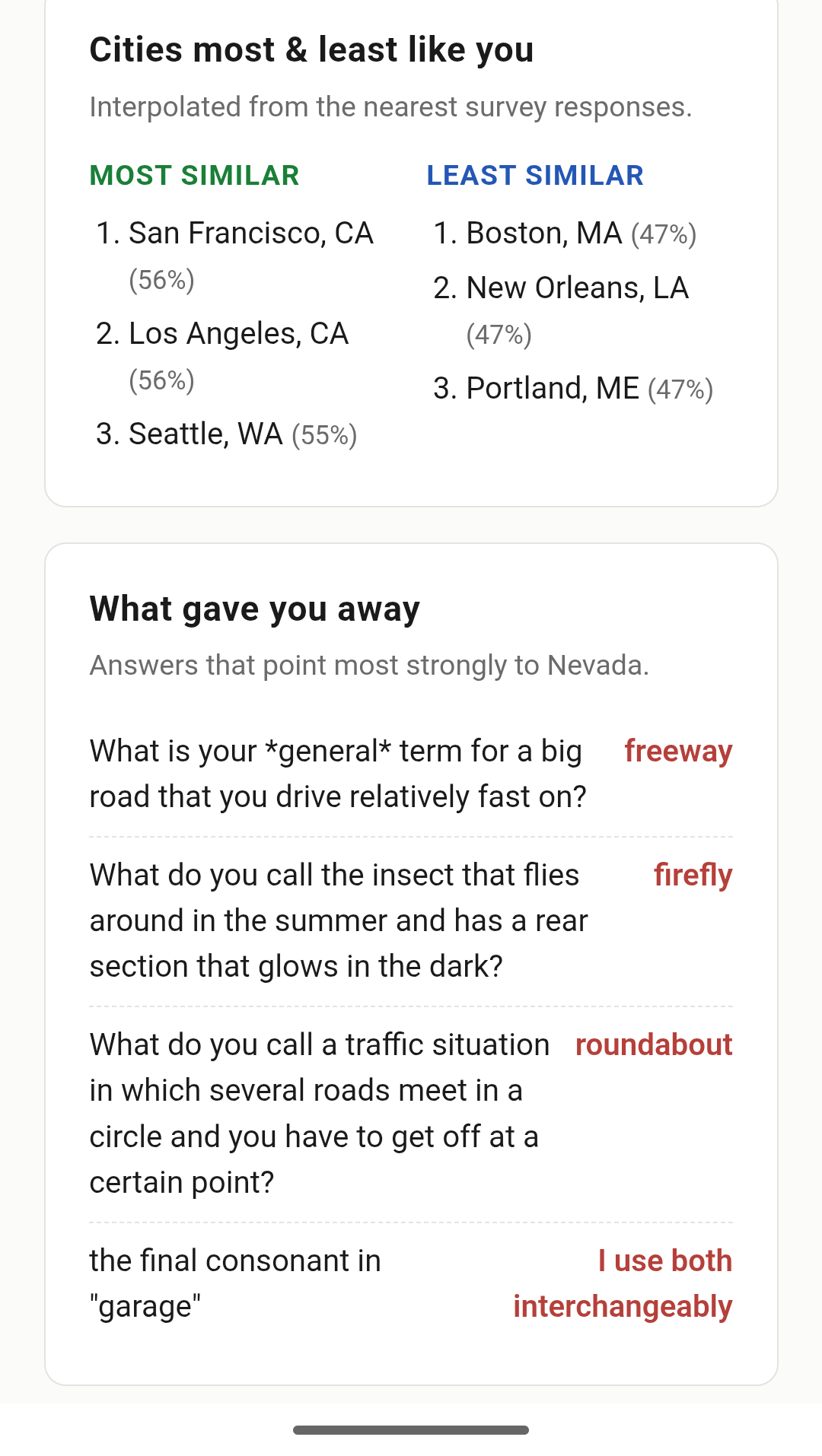Tap the glowing insect question text
The height and width of the screenshot is (1456, 822).
339,921
